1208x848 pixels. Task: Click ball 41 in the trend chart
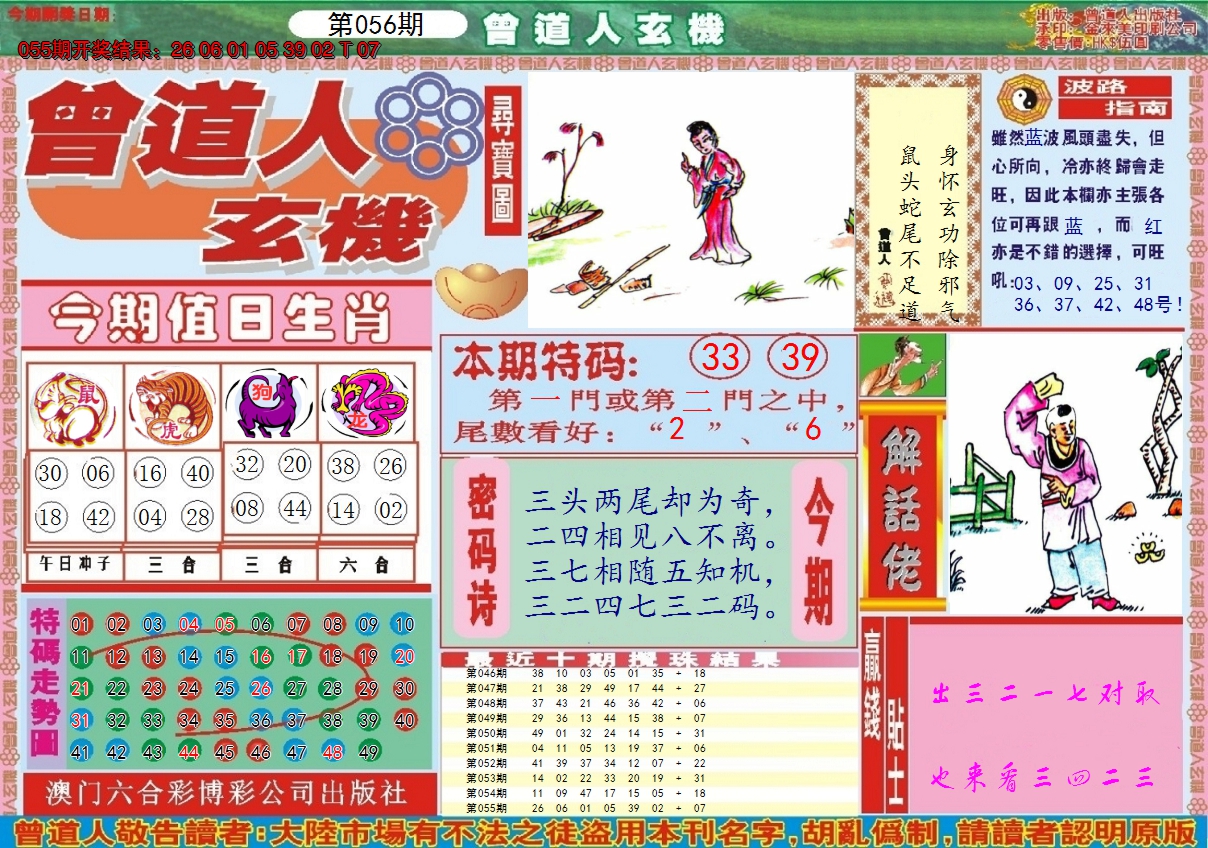point(81,753)
